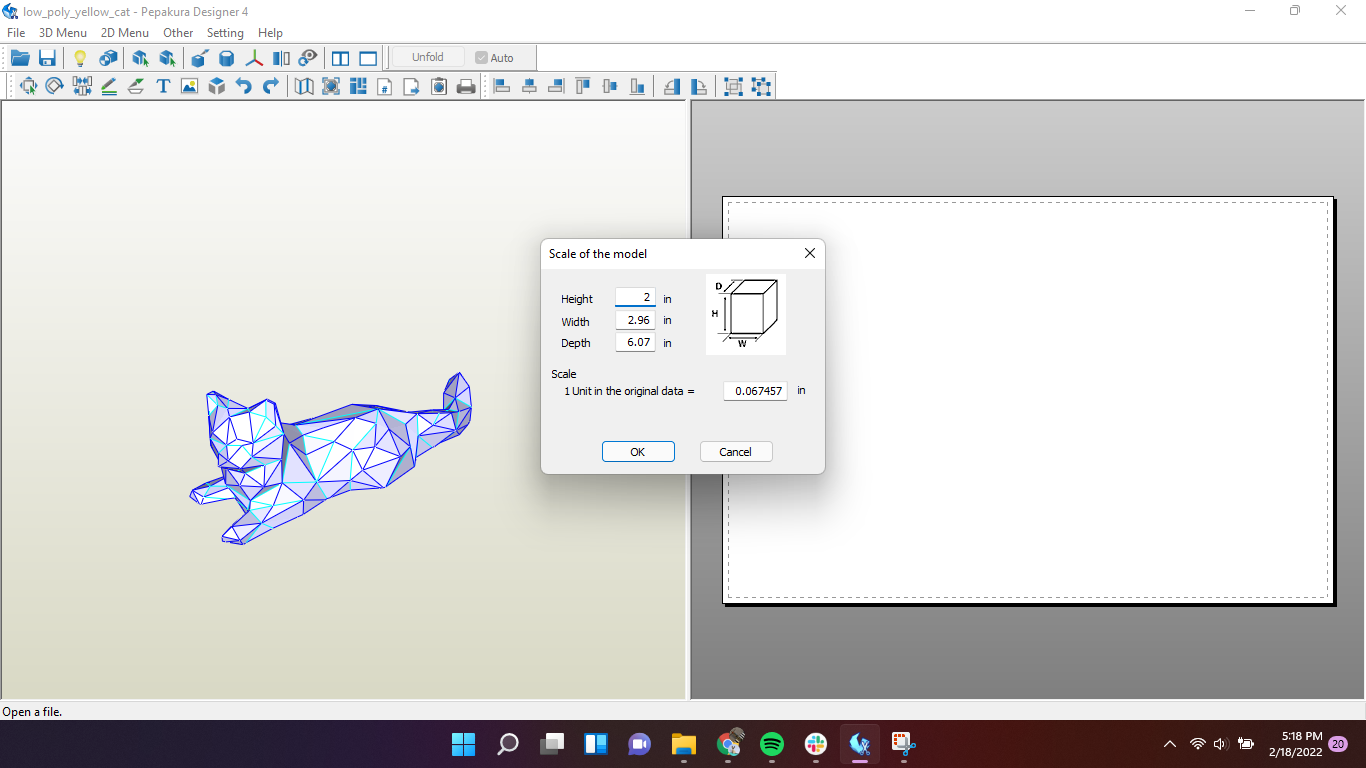Viewport: 1366px width, 768px height.
Task: Open the 2D Menu
Action: pyautogui.click(x=124, y=32)
